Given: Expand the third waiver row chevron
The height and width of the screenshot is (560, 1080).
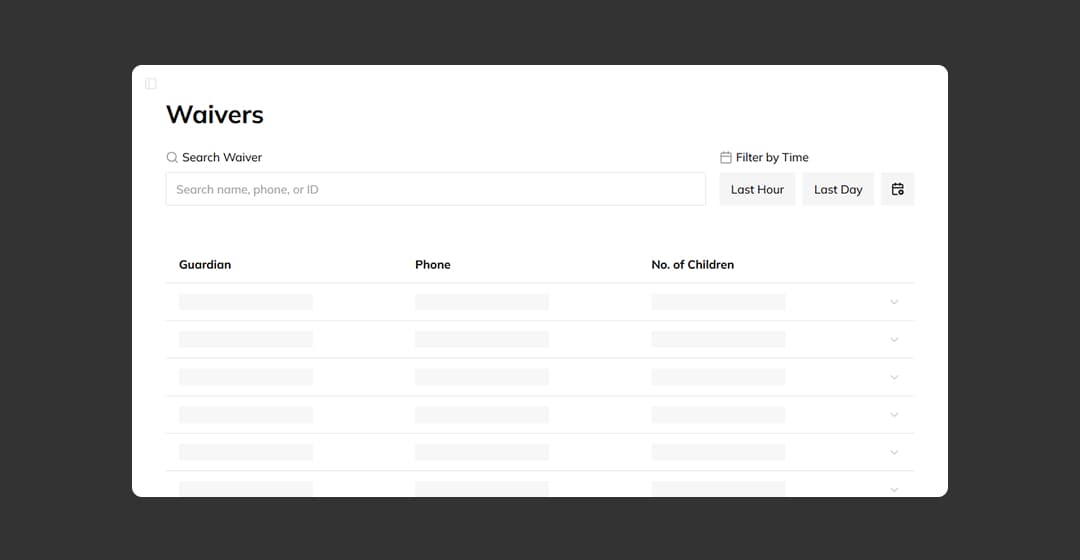Looking at the screenshot, I should pos(894,377).
